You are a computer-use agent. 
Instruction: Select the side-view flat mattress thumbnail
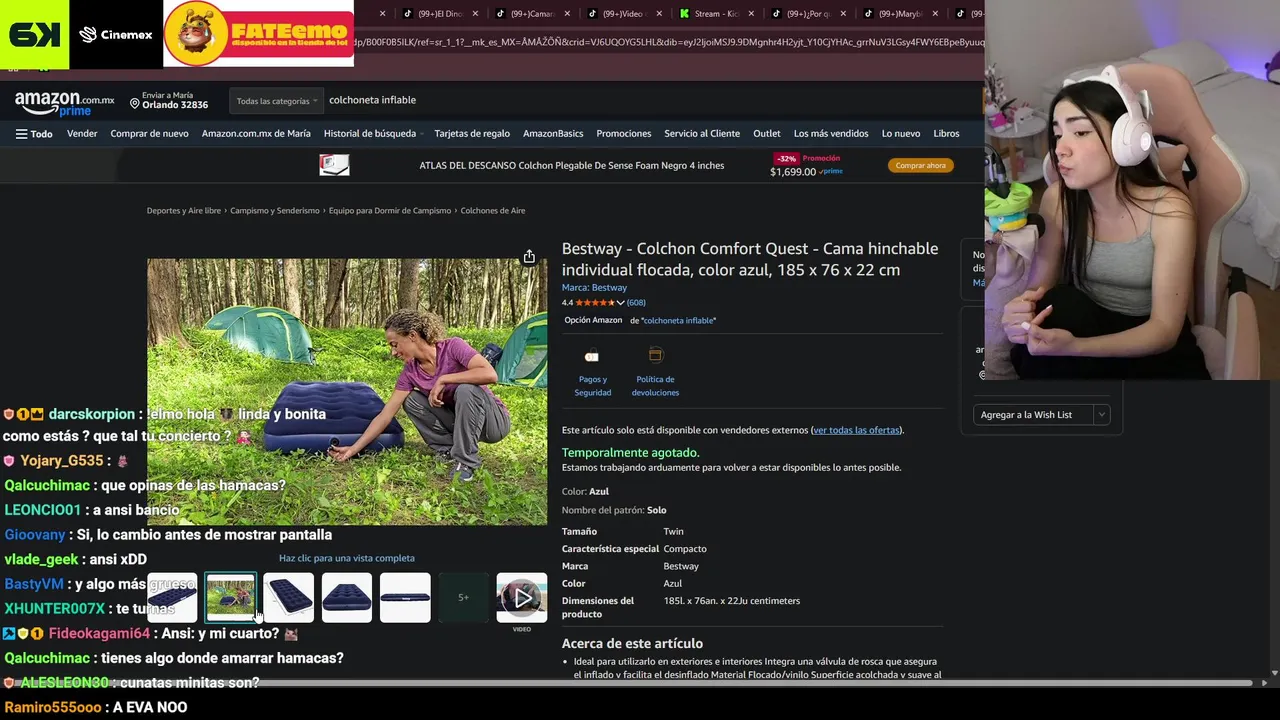pos(405,598)
